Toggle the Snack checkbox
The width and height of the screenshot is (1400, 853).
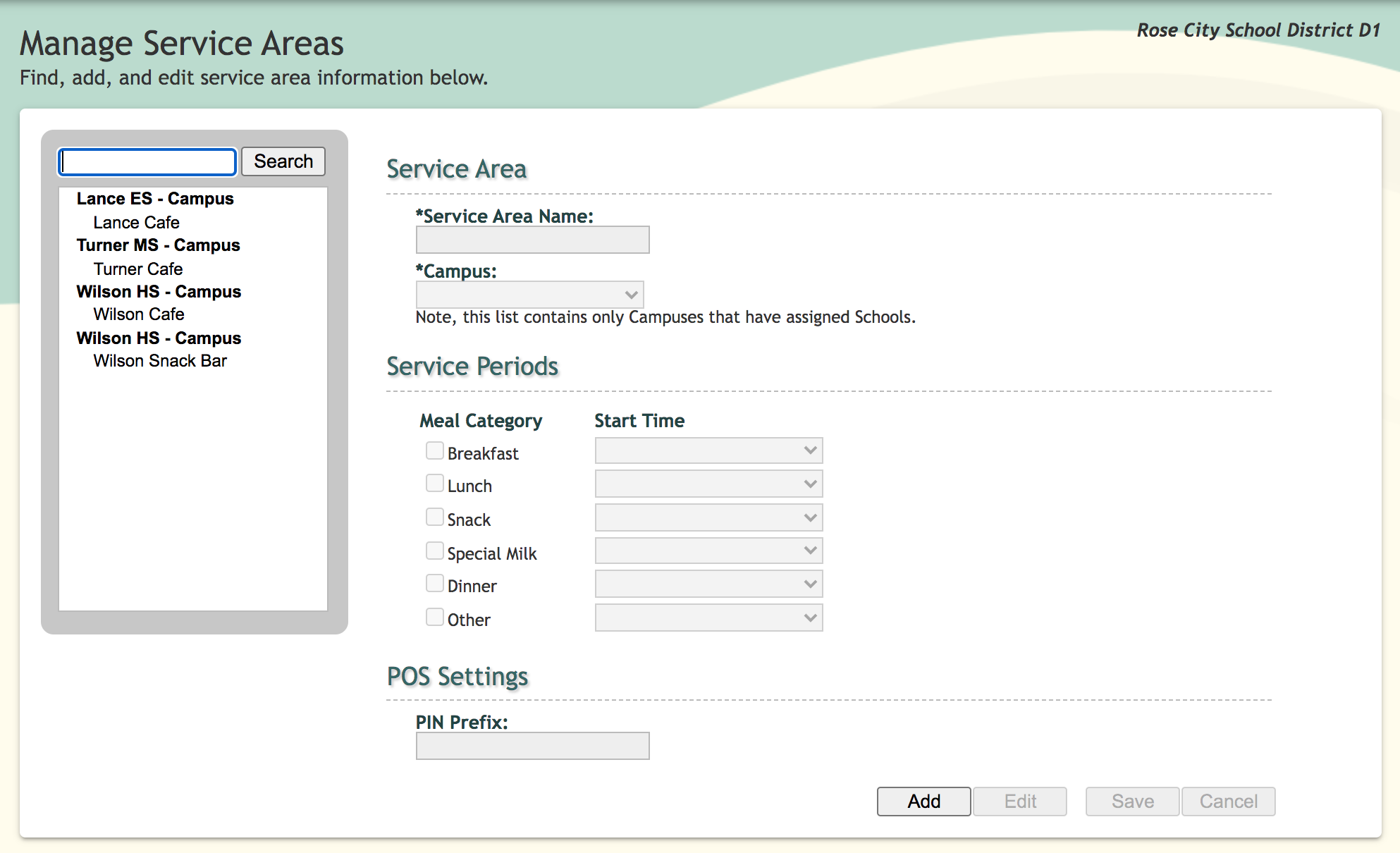(435, 517)
